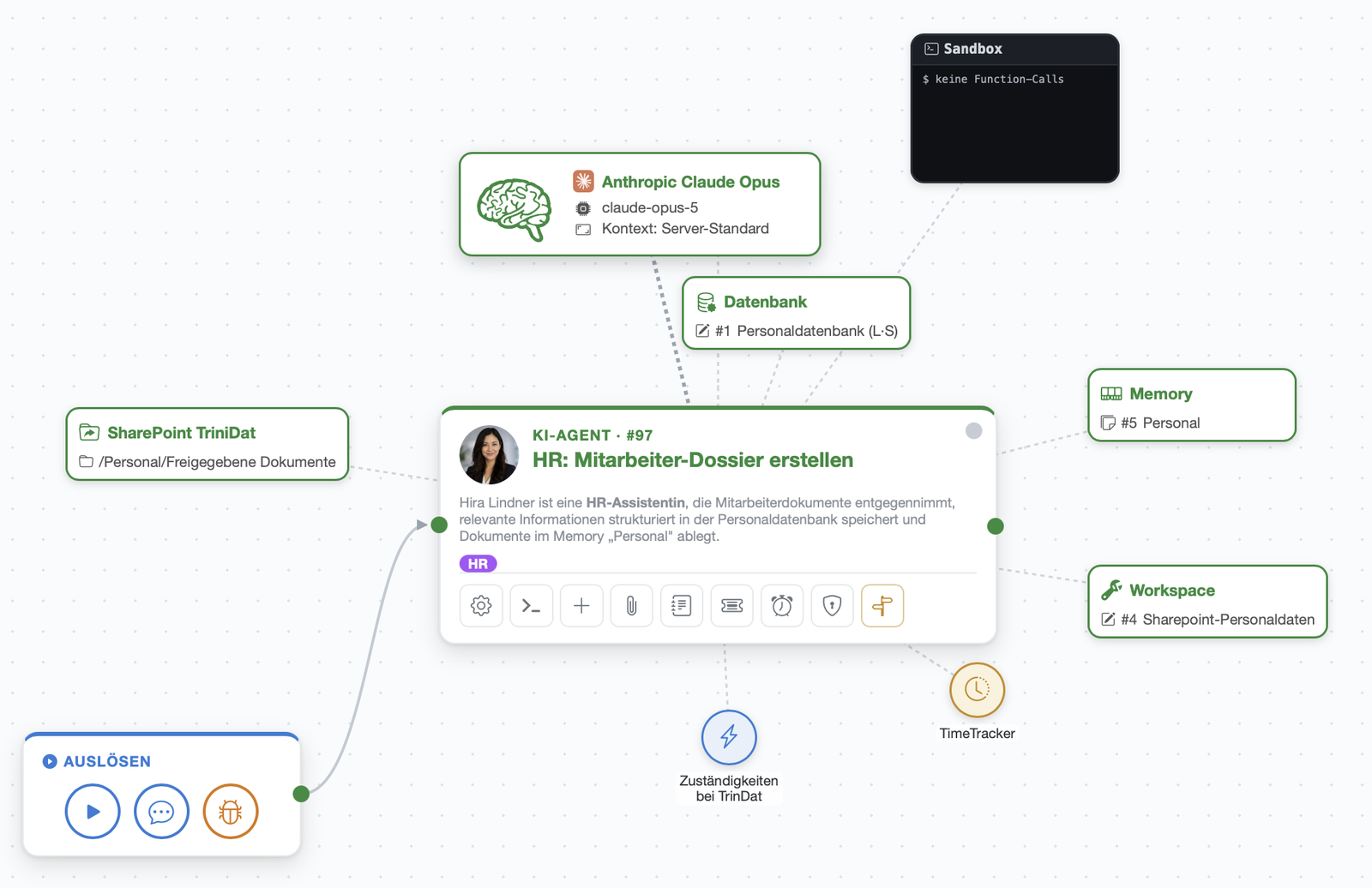The width and height of the screenshot is (1372, 888).
Task: Open the terminal prompt icon in agent toolbar
Action: pos(532,606)
